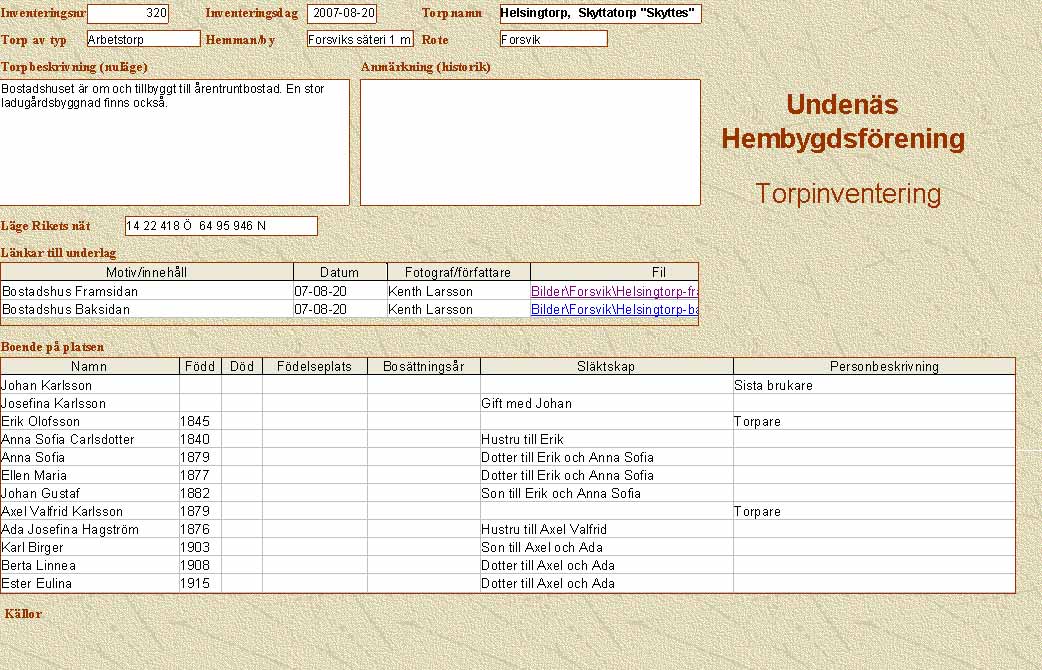Click the Släktskap column header
Image resolution: width=1042 pixels, height=670 pixels.
click(x=606, y=366)
